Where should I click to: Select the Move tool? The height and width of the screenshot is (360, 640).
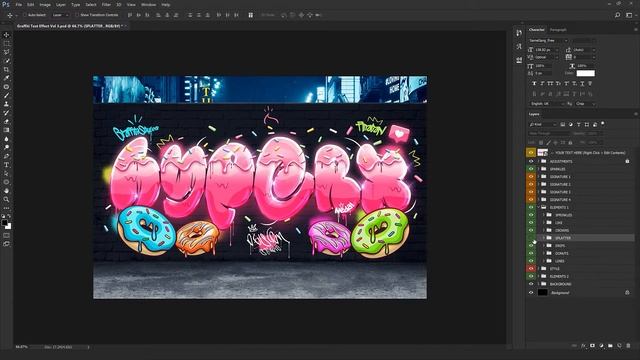pos(6,35)
